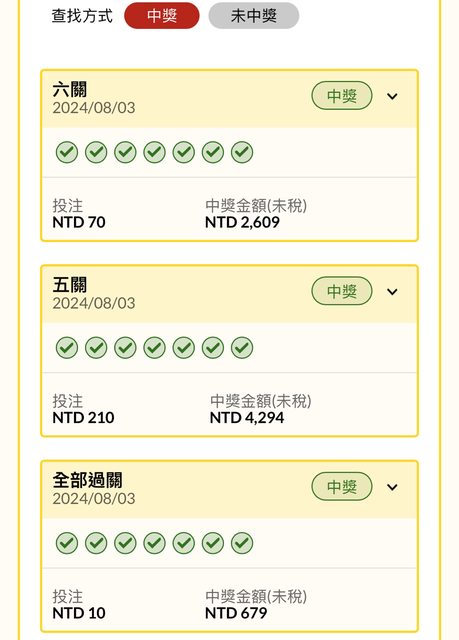
Task: Expand the 六關 bet details chevron
Action: [392, 96]
